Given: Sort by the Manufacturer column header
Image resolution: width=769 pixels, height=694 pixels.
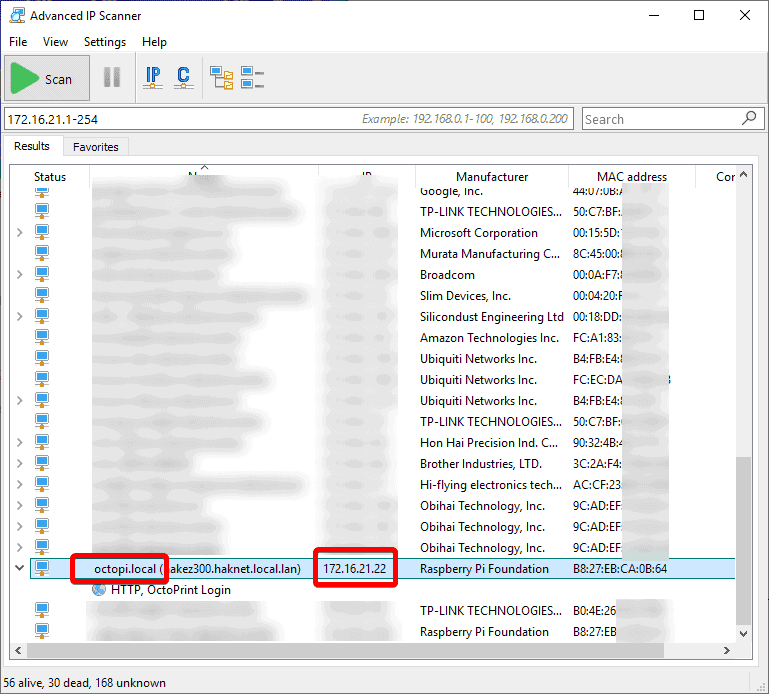Looking at the screenshot, I should 492,177.
